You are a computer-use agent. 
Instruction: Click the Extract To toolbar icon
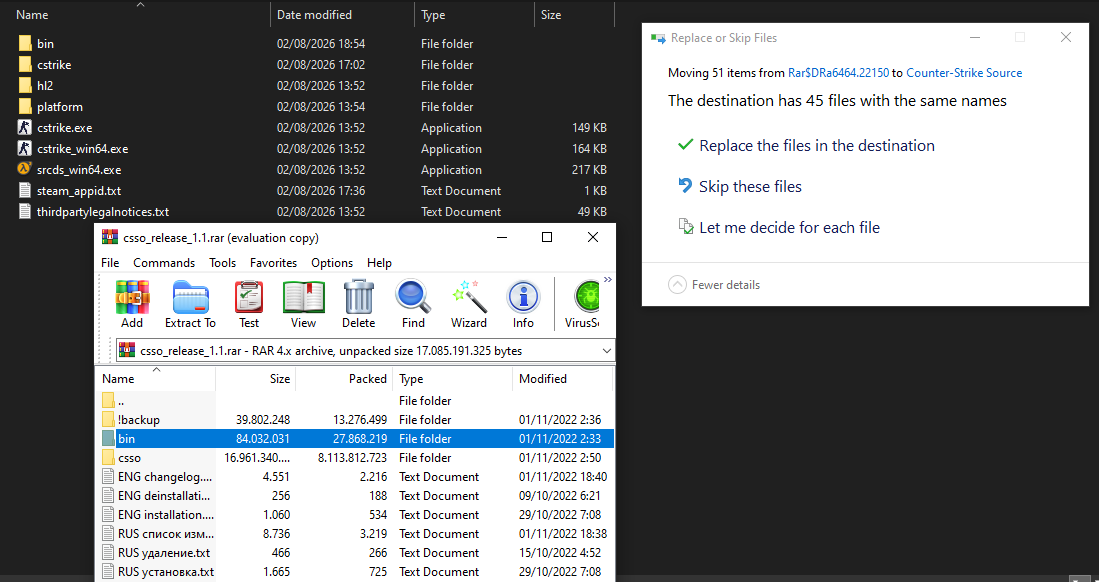point(190,297)
